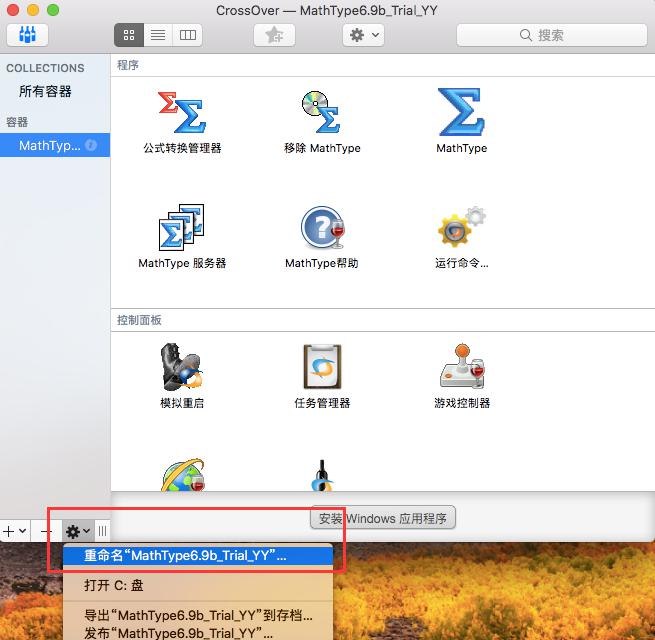655x640 pixels.
Task: Click the 移除 MathType uninstaller icon
Action: (x=322, y=112)
